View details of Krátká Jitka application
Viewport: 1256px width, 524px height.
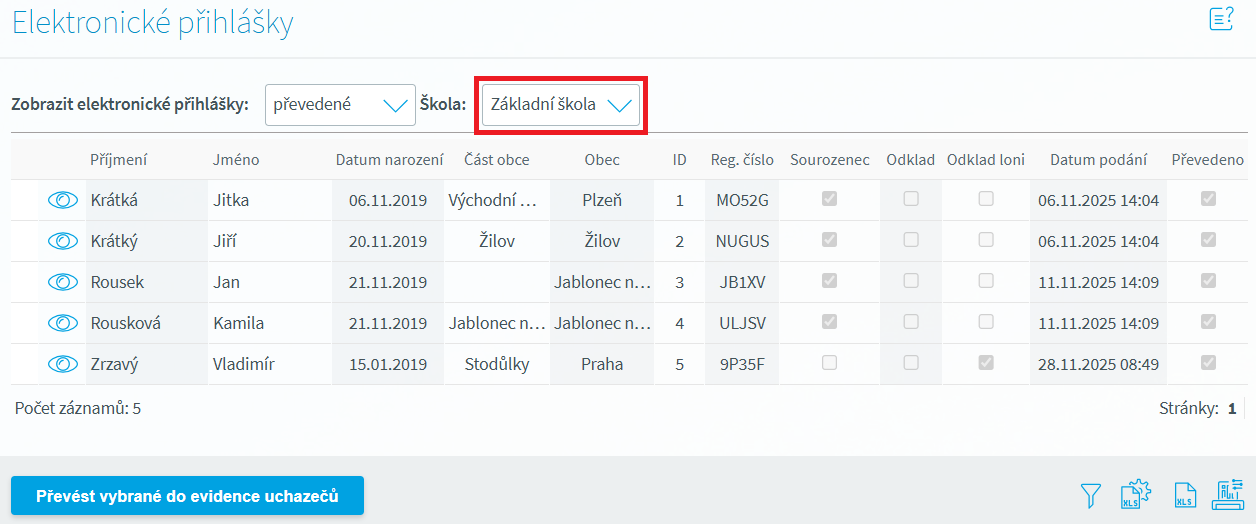[62, 200]
